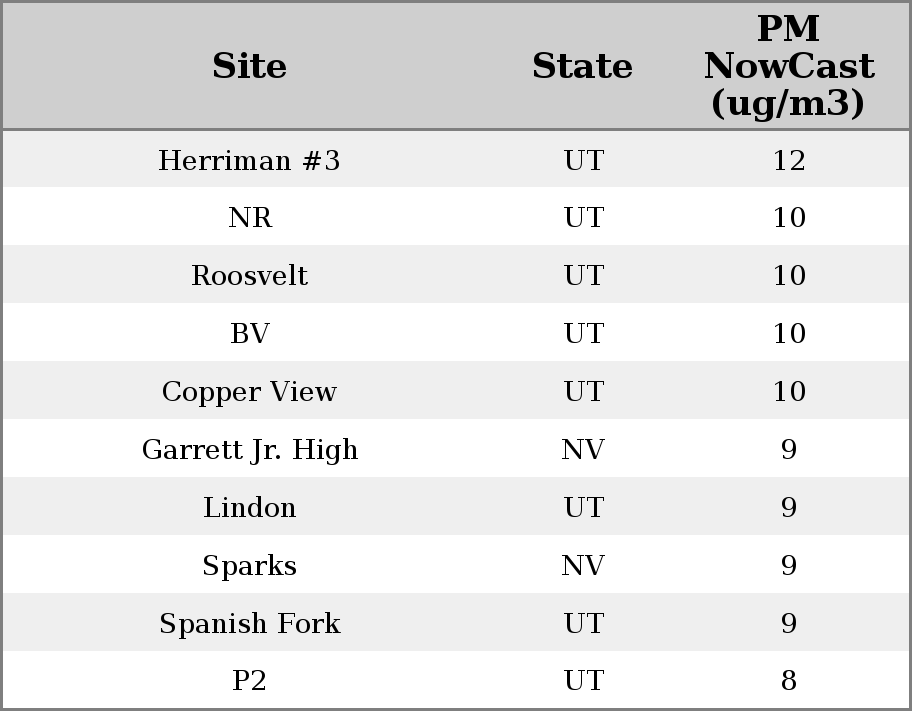Click the Spanish Fork site name

(x=249, y=624)
